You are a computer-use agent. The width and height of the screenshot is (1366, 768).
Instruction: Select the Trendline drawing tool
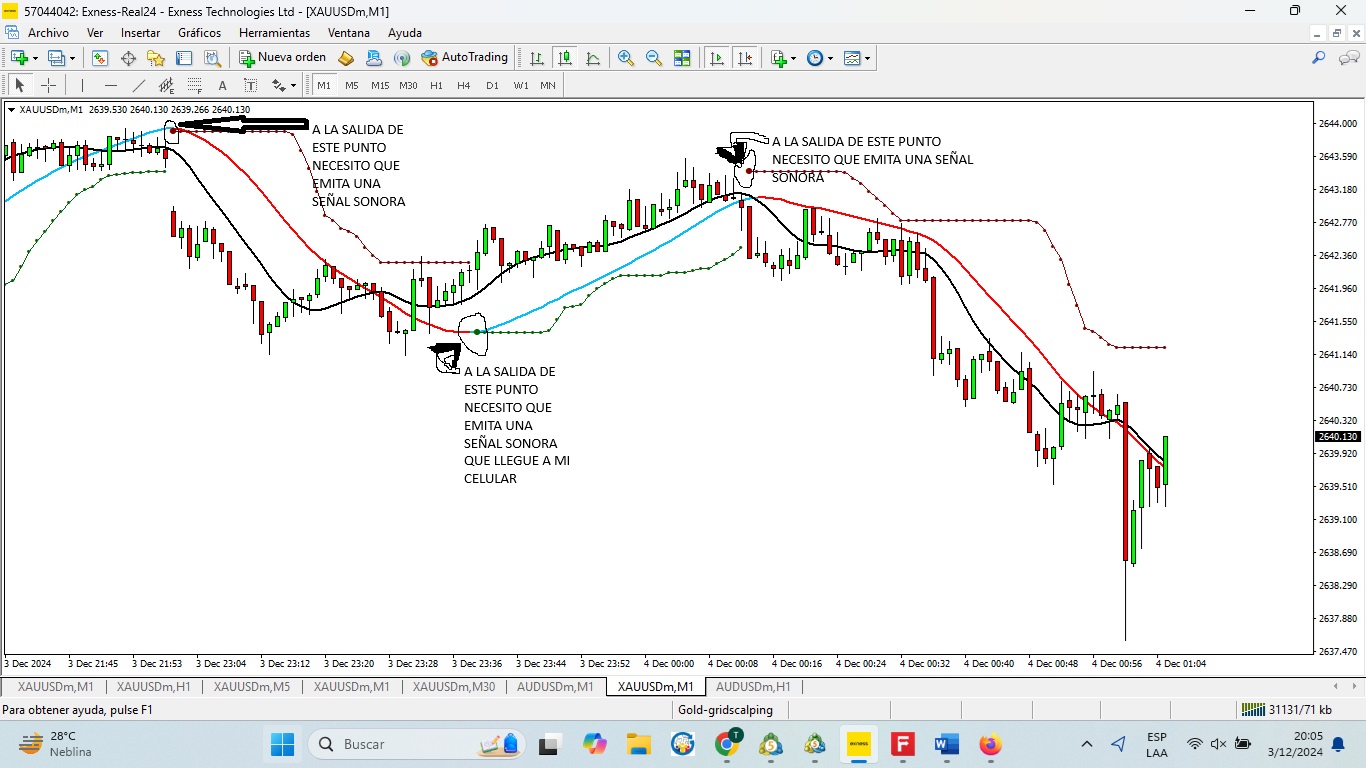[x=138, y=85]
